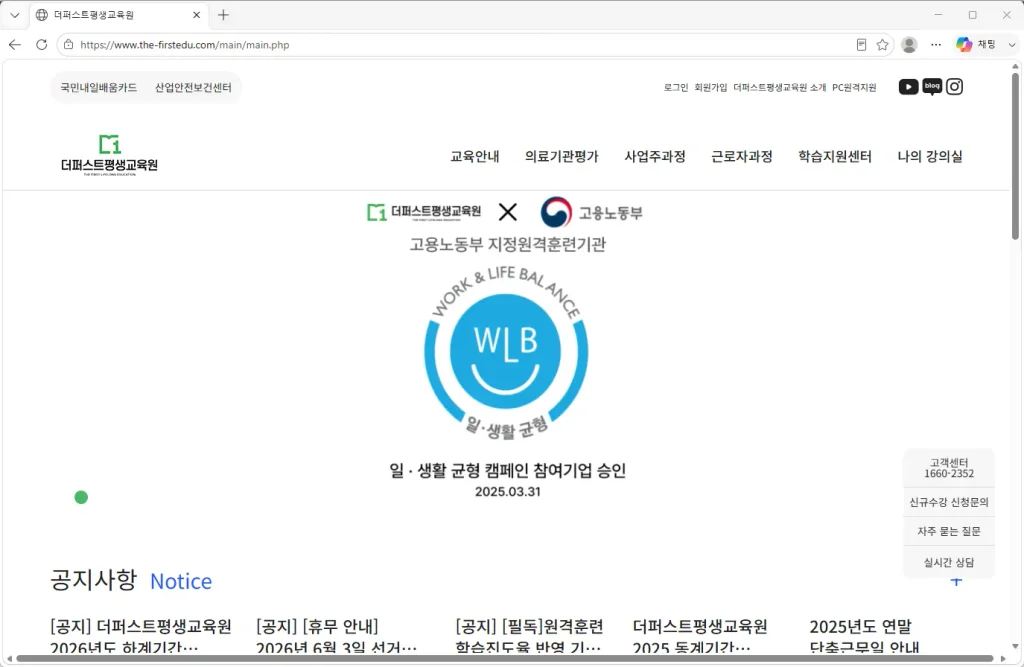Open PC원격지원 link
This screenshot has width=1024, height=667.
854,88
